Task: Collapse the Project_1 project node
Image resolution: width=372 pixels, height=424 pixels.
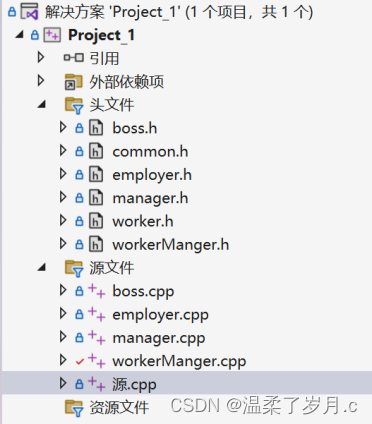Action: pyautogui.click(x=20, y=35)
